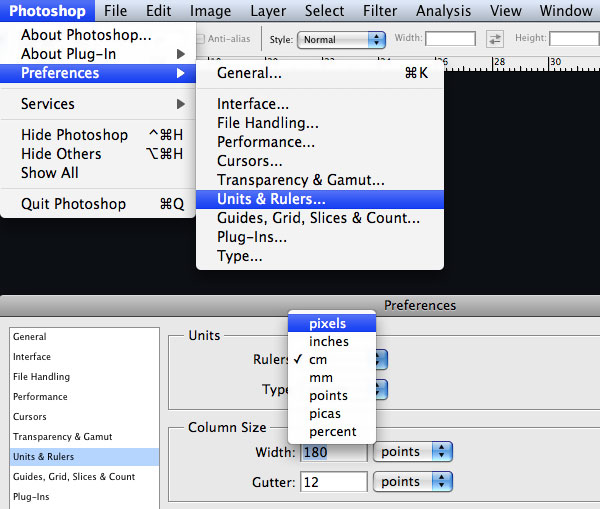
Task: Select Guides, Grid, Slices & Count in sidebar
Action: pos(84,476)
